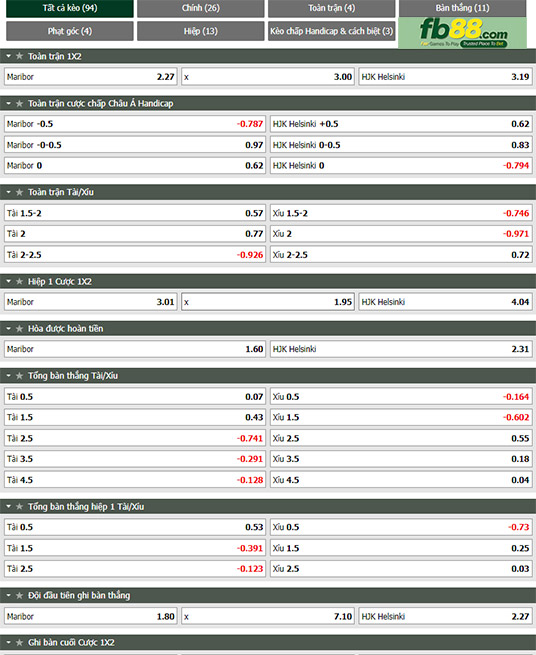This screenshot has width=536, height=655.
Task: Collapse the Toàn trận Tài/Xỉu section arrow
Action: tap(8, 192)
